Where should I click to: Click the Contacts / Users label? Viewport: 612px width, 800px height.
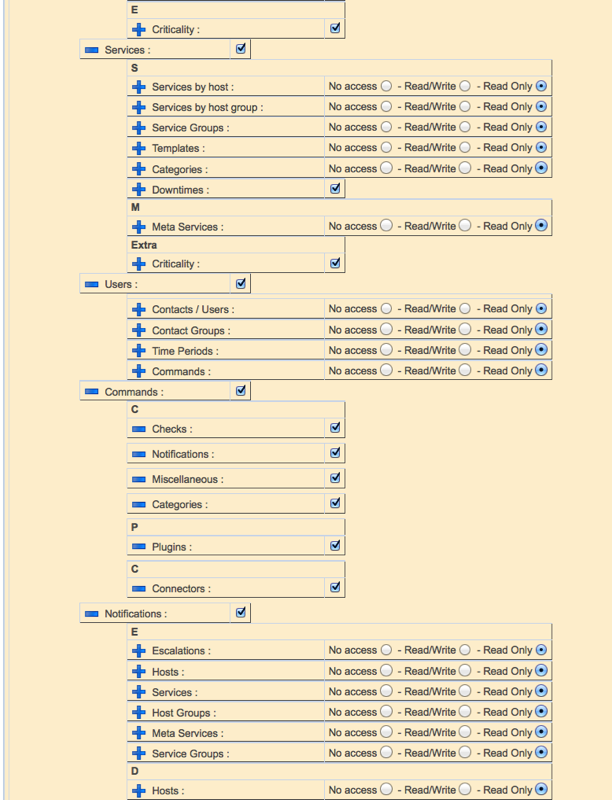[192, 310]
